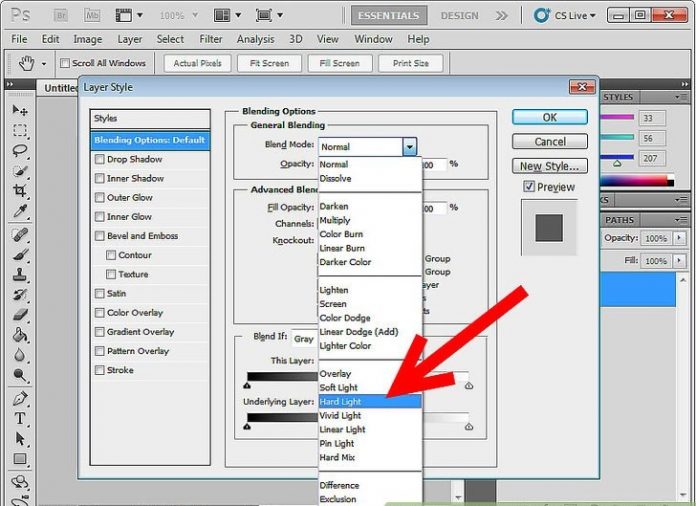The height and width of the screenshot is (506, 696).
Task: Open the Filter menu
Action: [210, 39]
